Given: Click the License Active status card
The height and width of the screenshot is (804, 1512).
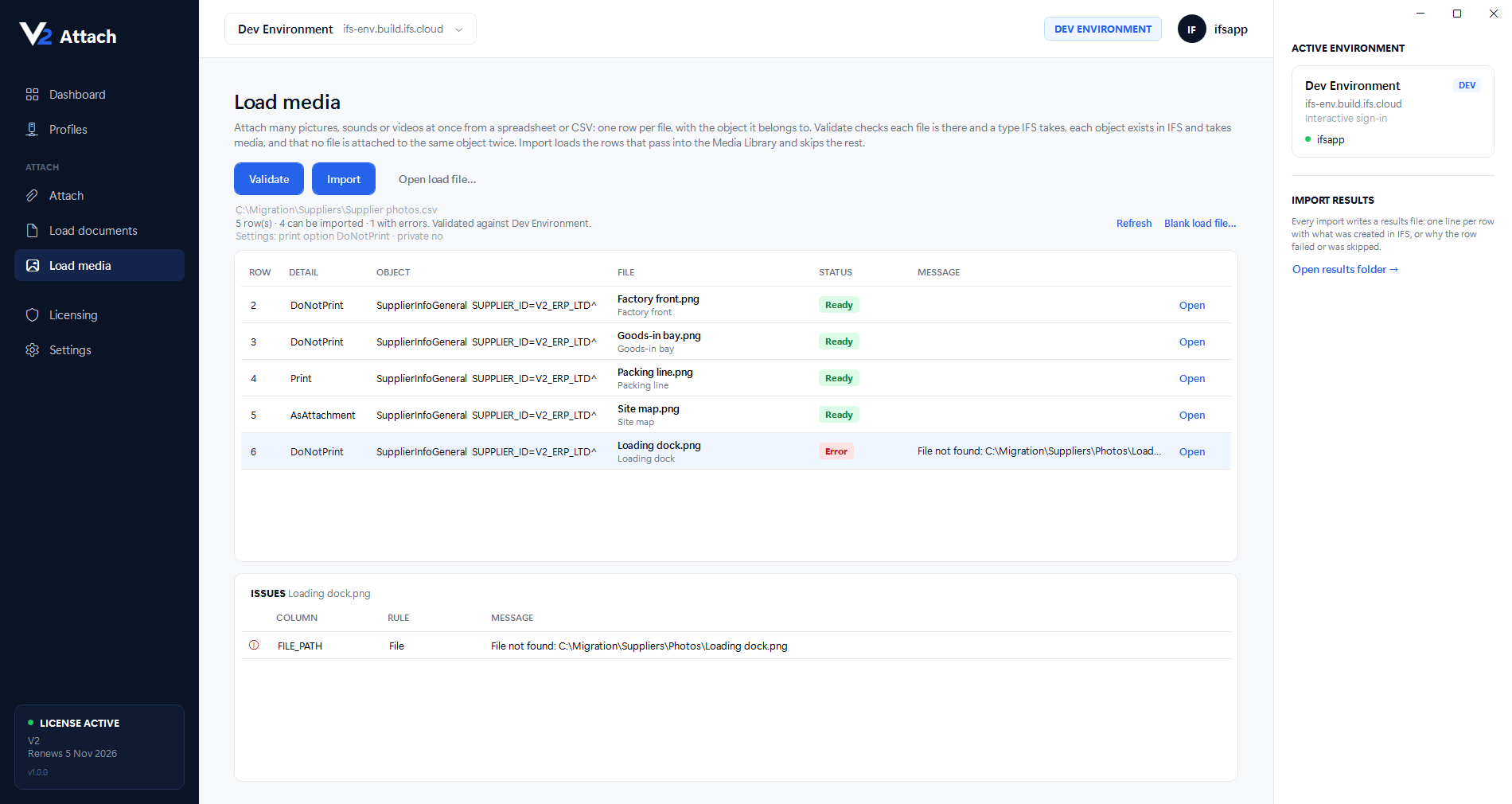Looking at the screenshot, I should [x=99, y=747].
